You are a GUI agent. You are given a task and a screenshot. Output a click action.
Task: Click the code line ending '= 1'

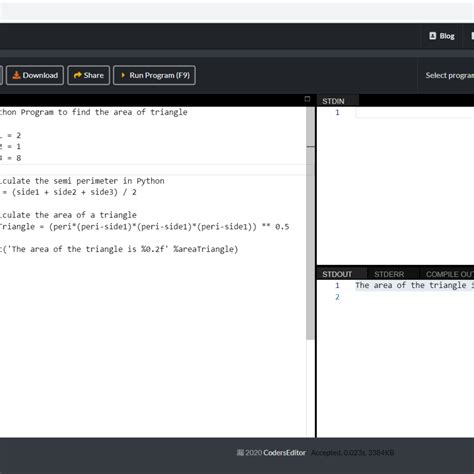coord(10,146)
